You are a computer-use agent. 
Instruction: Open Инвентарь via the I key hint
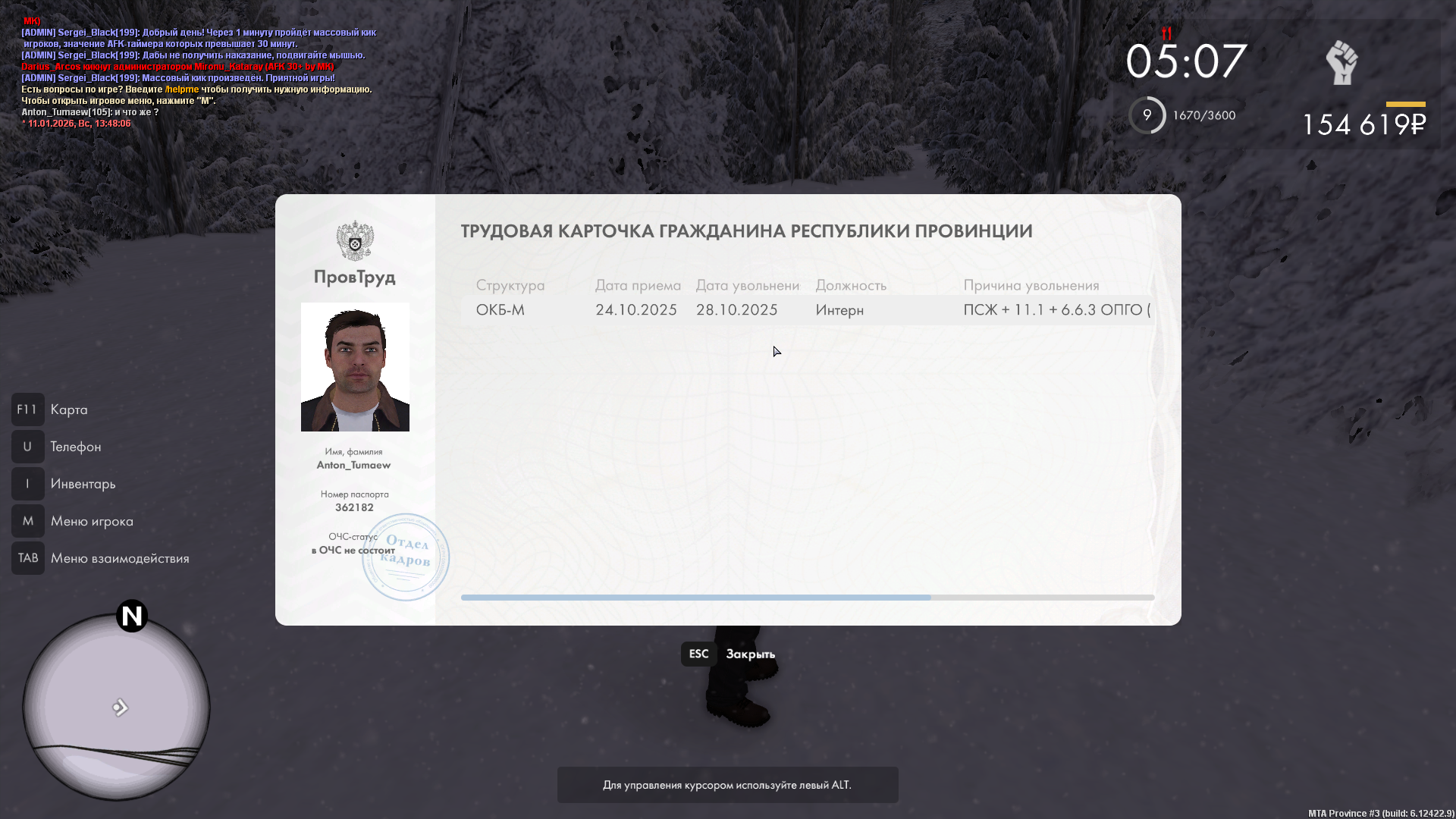[28, 484]
